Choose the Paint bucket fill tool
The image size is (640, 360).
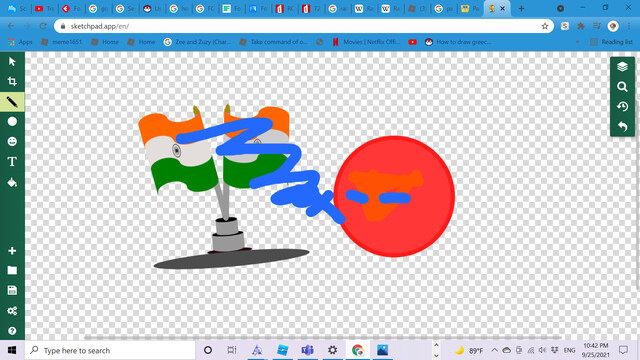pos(12,182)
